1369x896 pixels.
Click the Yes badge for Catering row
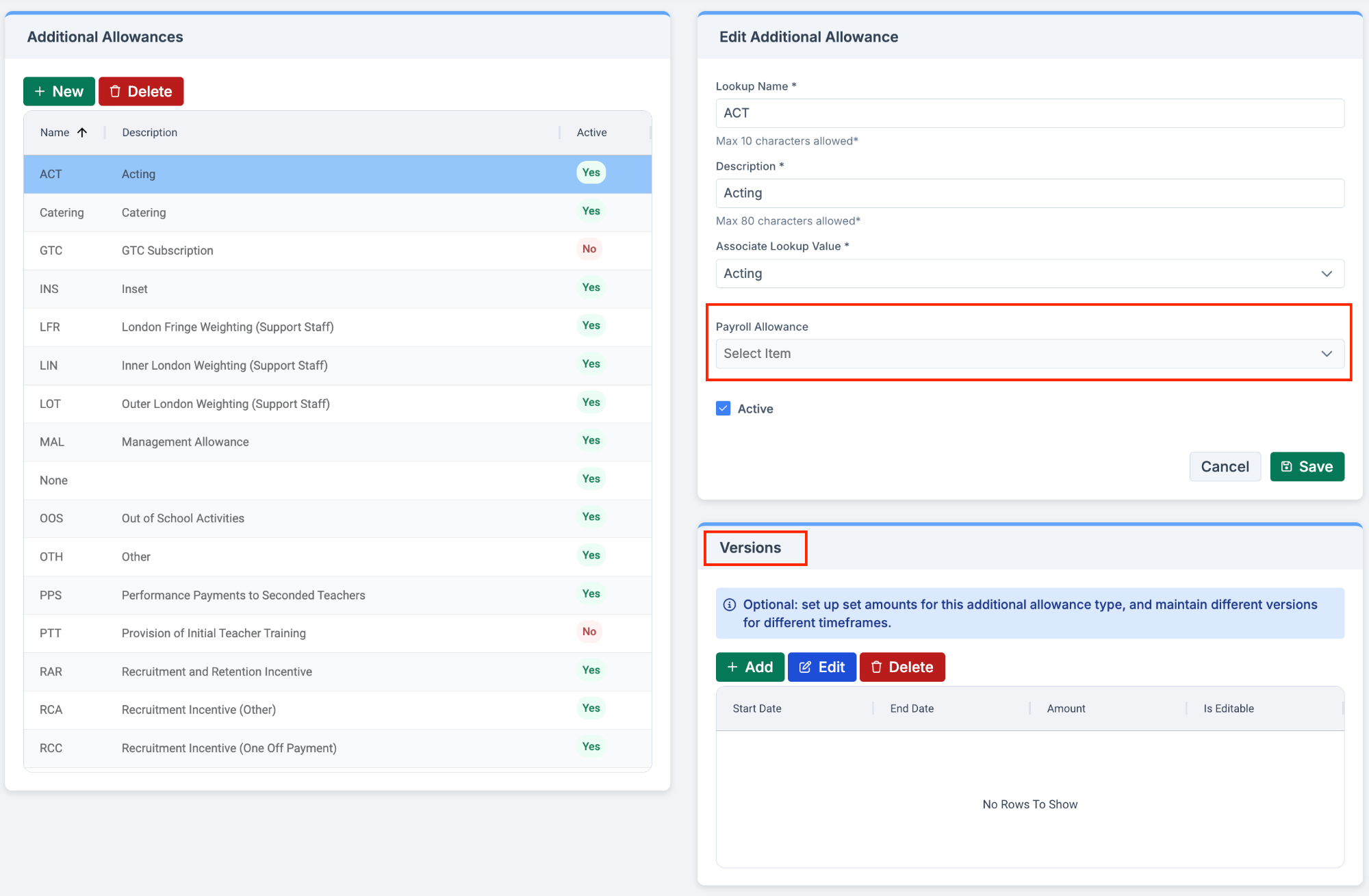[591, 212]
